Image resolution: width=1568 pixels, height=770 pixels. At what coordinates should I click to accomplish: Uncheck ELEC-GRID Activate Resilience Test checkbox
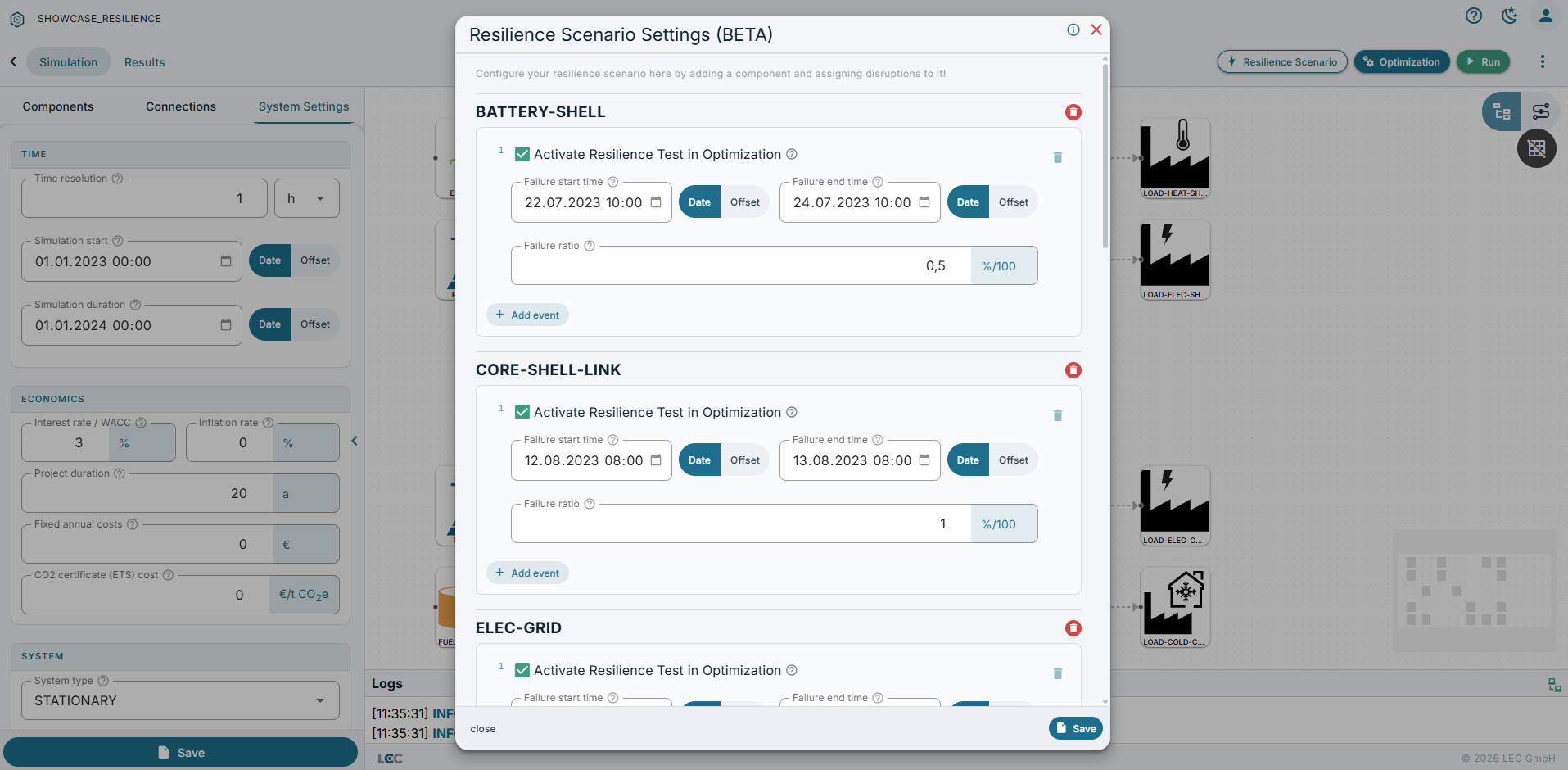tap(522, 670)
